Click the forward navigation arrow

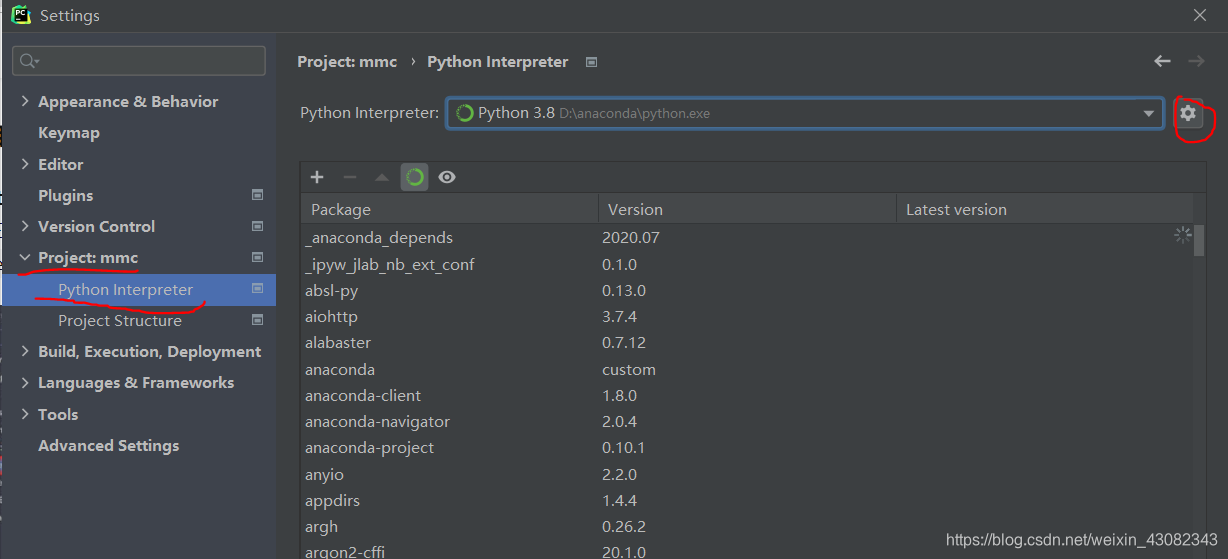1196,61
